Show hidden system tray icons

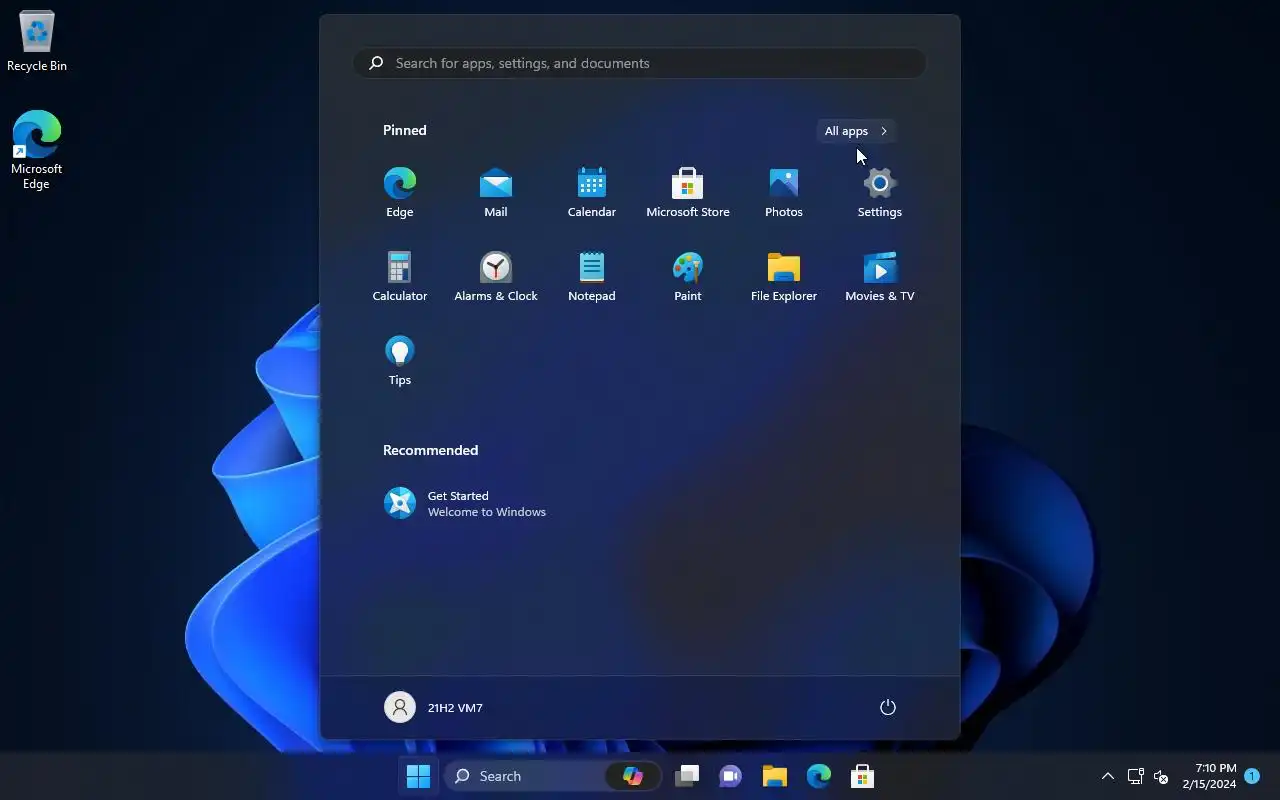[1107, 776]
